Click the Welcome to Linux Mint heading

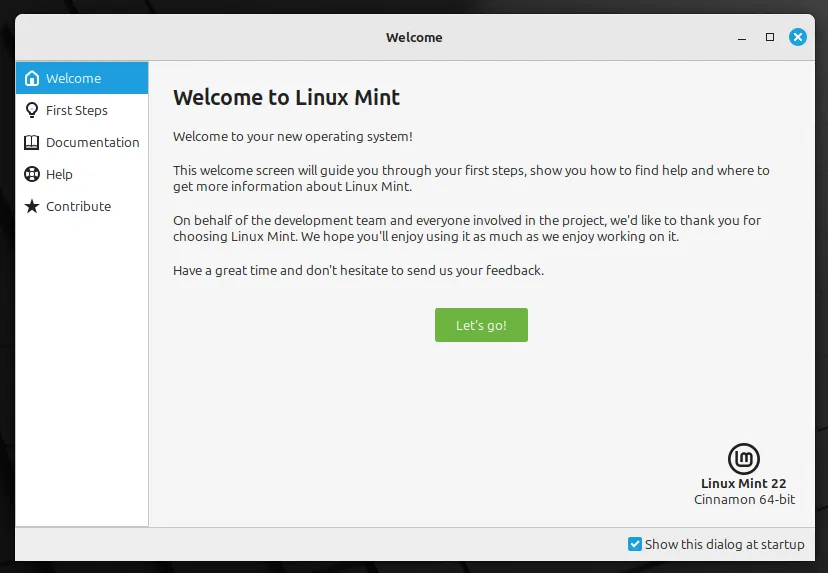[x=286, y=98]
